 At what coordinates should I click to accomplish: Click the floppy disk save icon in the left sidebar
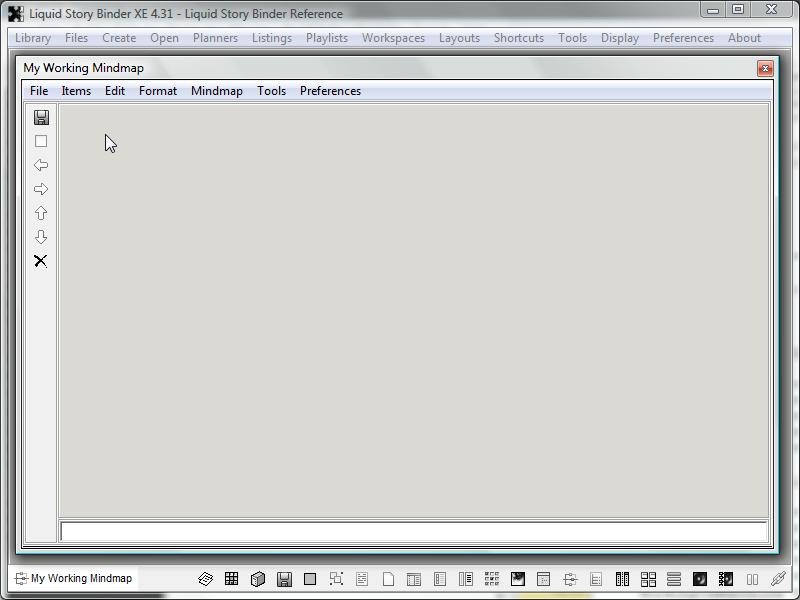tap(41, 117)
